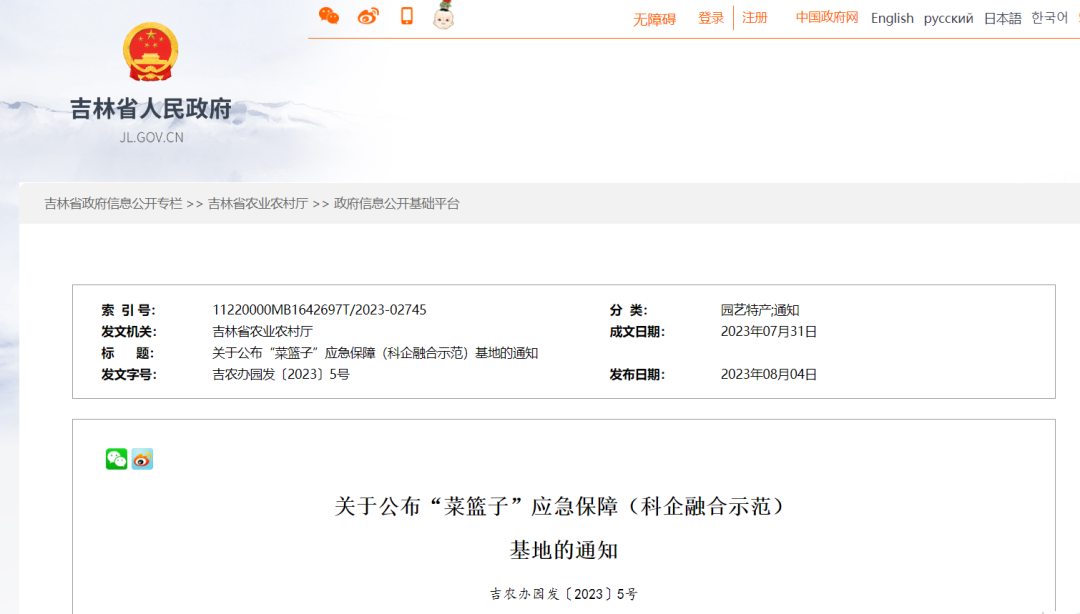The width and height of the screenshot is (1080, 614).
Task: Click the 注册 register link
Action: (755, 18)
